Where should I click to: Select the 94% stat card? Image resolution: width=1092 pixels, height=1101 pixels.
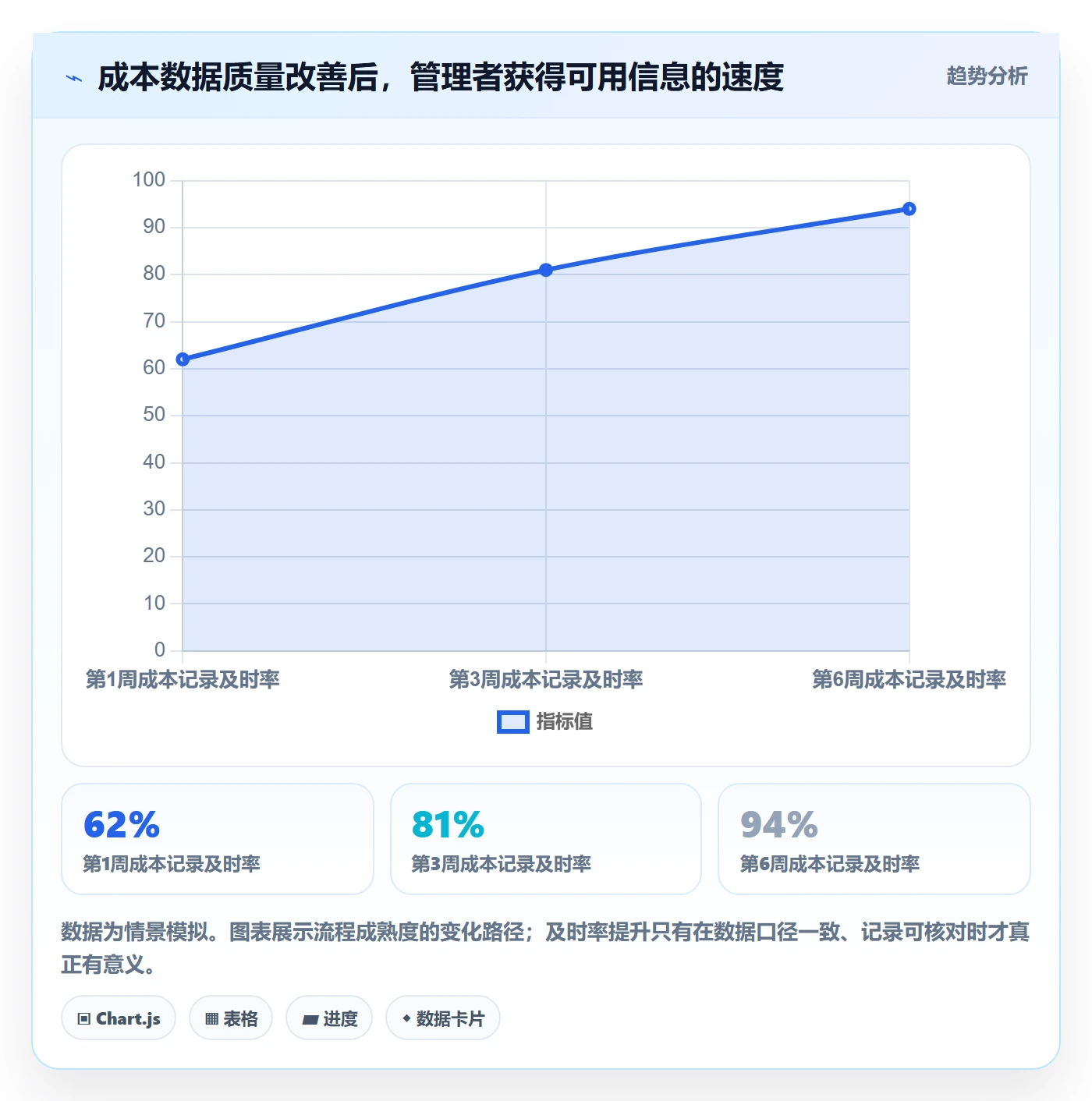click(874, 839)
